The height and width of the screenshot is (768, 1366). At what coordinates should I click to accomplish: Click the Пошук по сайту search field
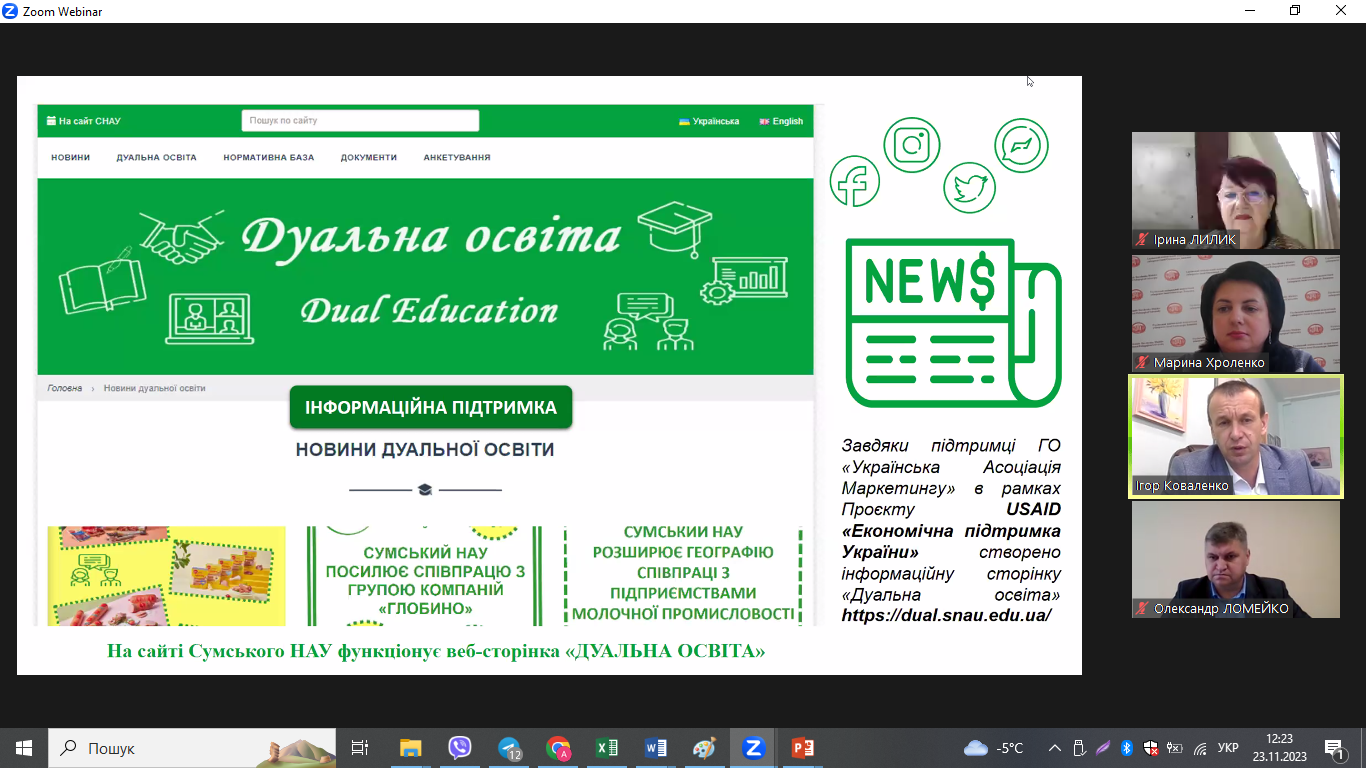(x=360, y=121)
